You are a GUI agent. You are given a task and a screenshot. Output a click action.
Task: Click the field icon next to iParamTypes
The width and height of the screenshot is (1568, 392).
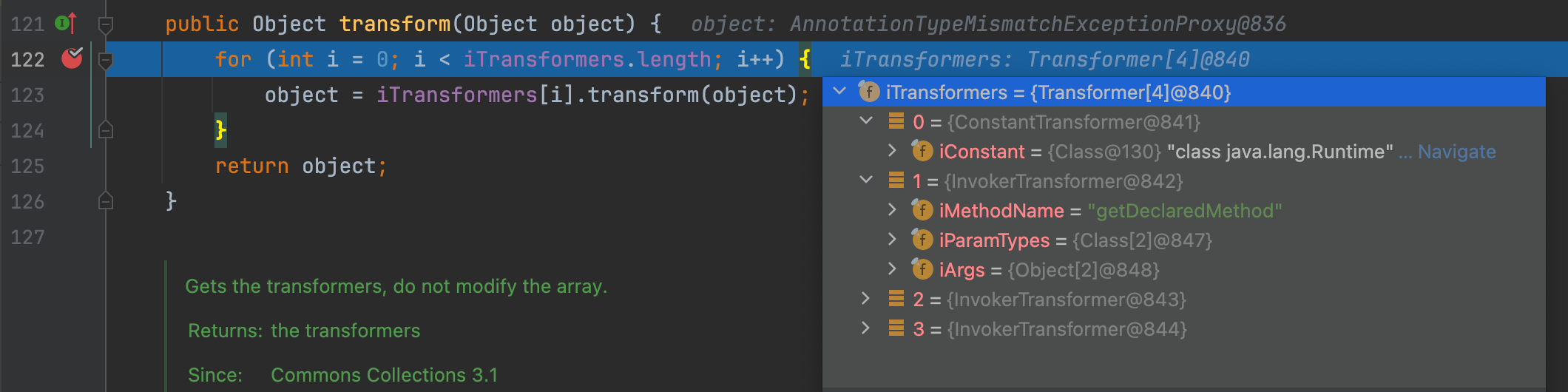[922, 240]
